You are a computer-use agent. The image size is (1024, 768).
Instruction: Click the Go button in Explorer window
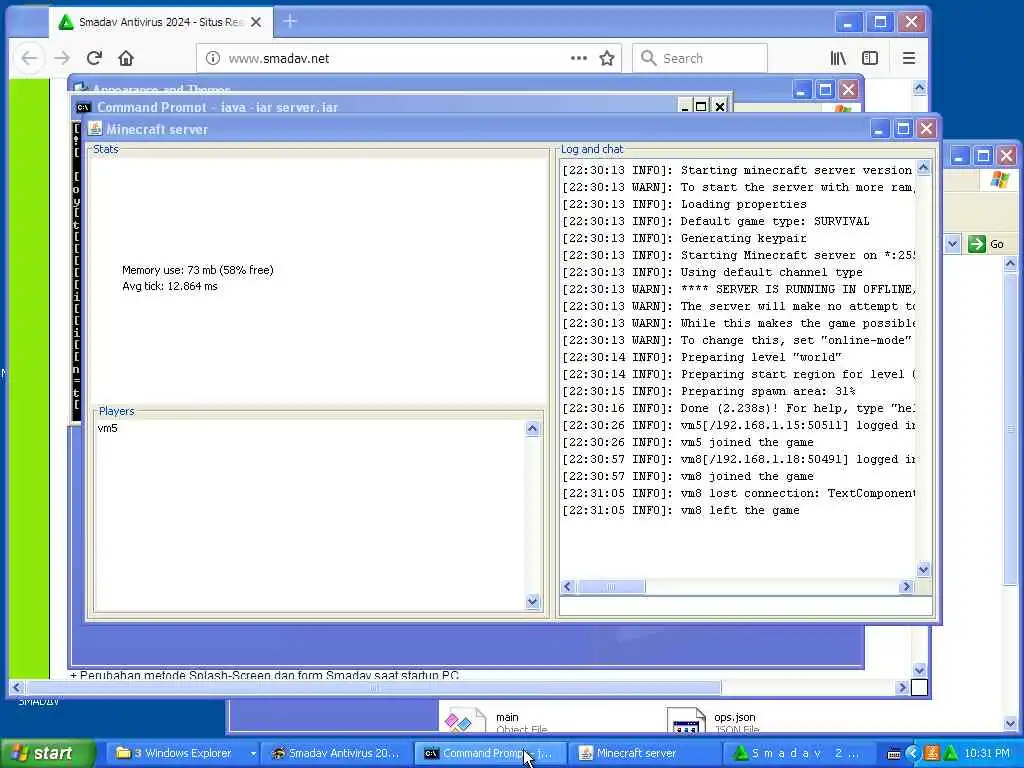pyautogui.click(x=986, y=244)
